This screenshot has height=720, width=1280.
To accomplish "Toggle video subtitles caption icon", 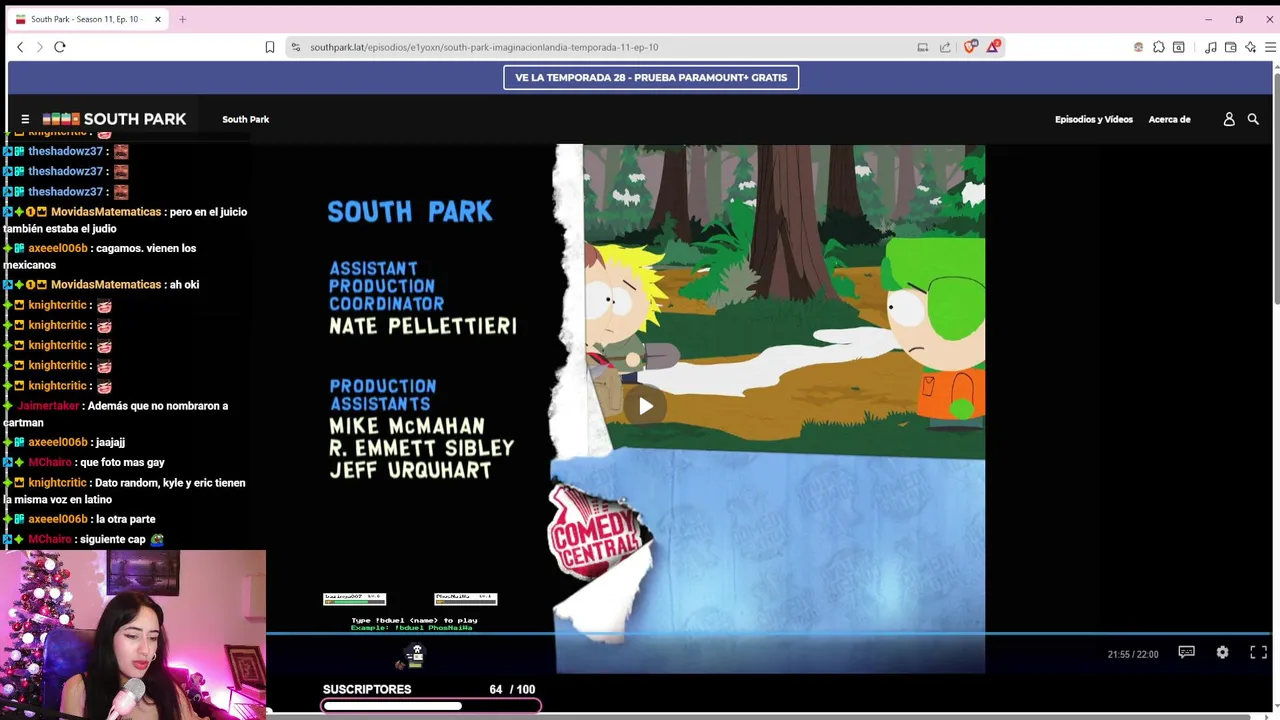I will (x=1186, y=652).
